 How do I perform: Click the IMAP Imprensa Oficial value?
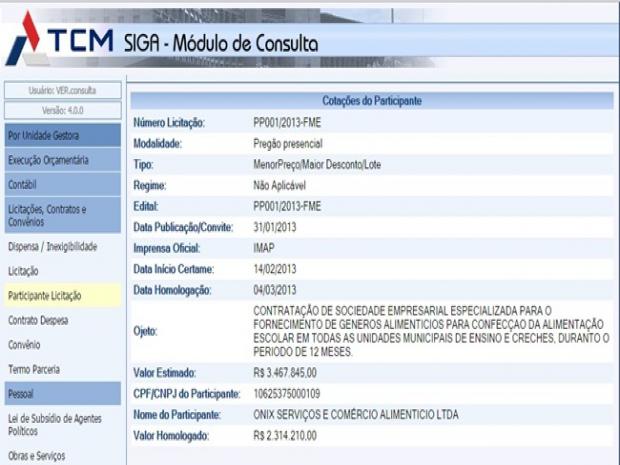[264, 248]
